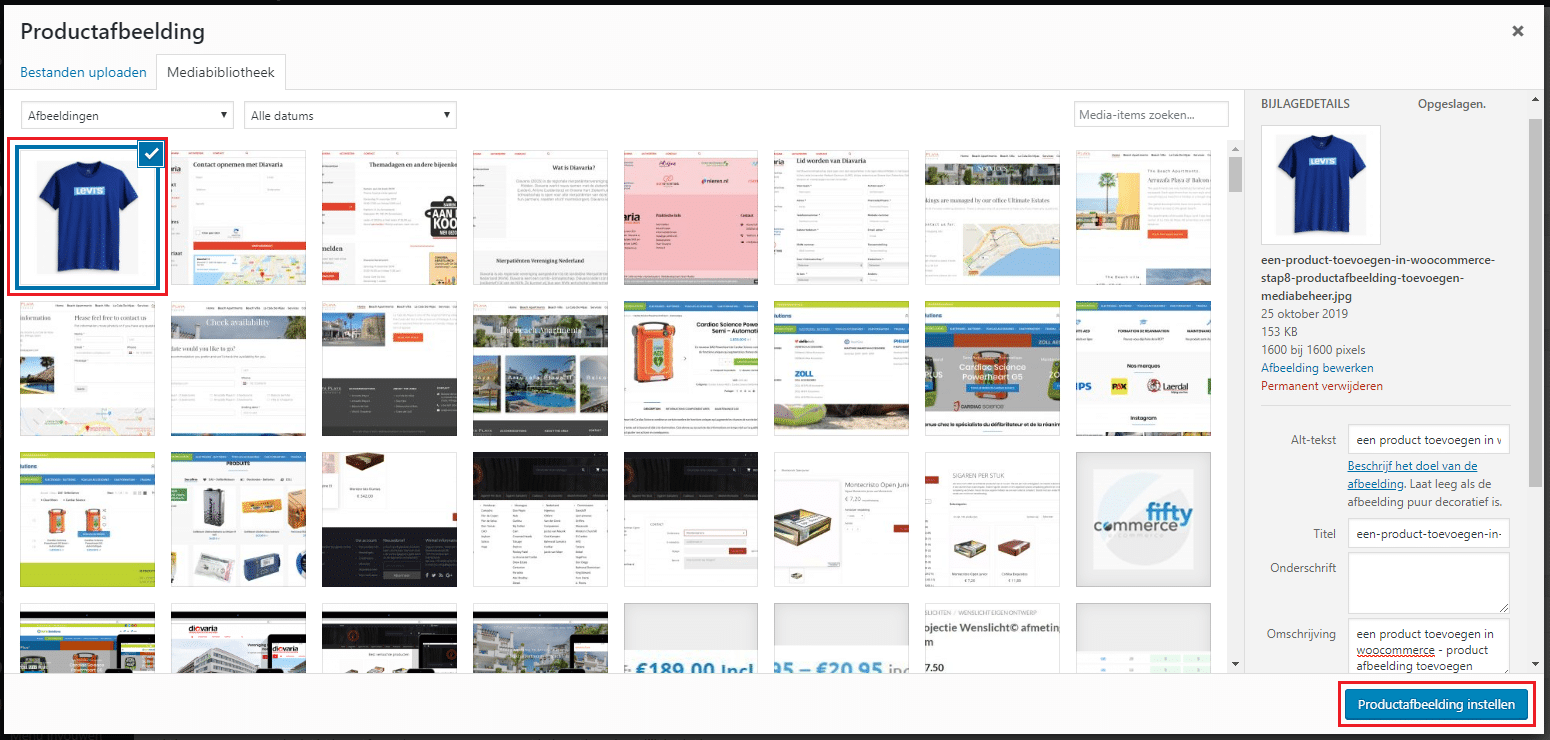
Task: Open the Alle datums date filter
Action: 350,115
